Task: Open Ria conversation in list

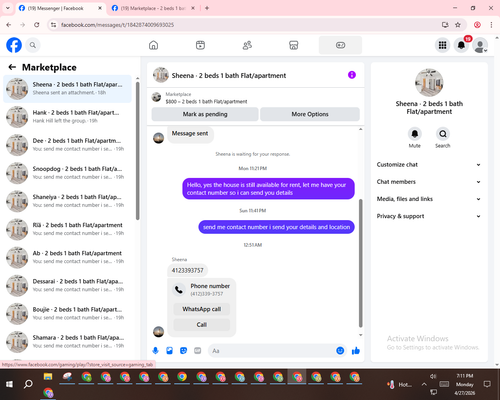Action: [x=67, y=229]
